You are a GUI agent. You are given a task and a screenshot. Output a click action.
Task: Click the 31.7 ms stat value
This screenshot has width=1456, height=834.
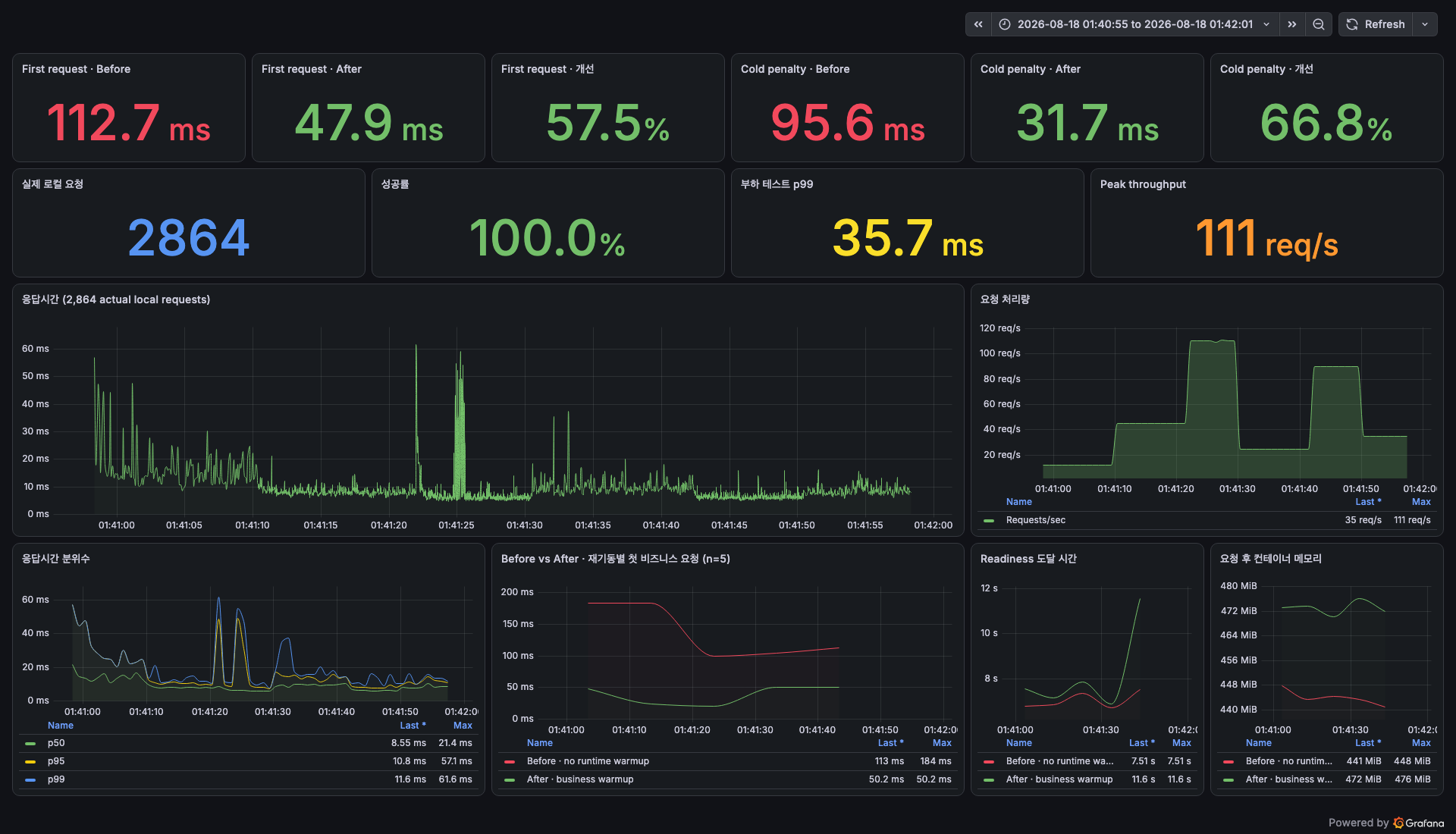tap(1087, 123)
